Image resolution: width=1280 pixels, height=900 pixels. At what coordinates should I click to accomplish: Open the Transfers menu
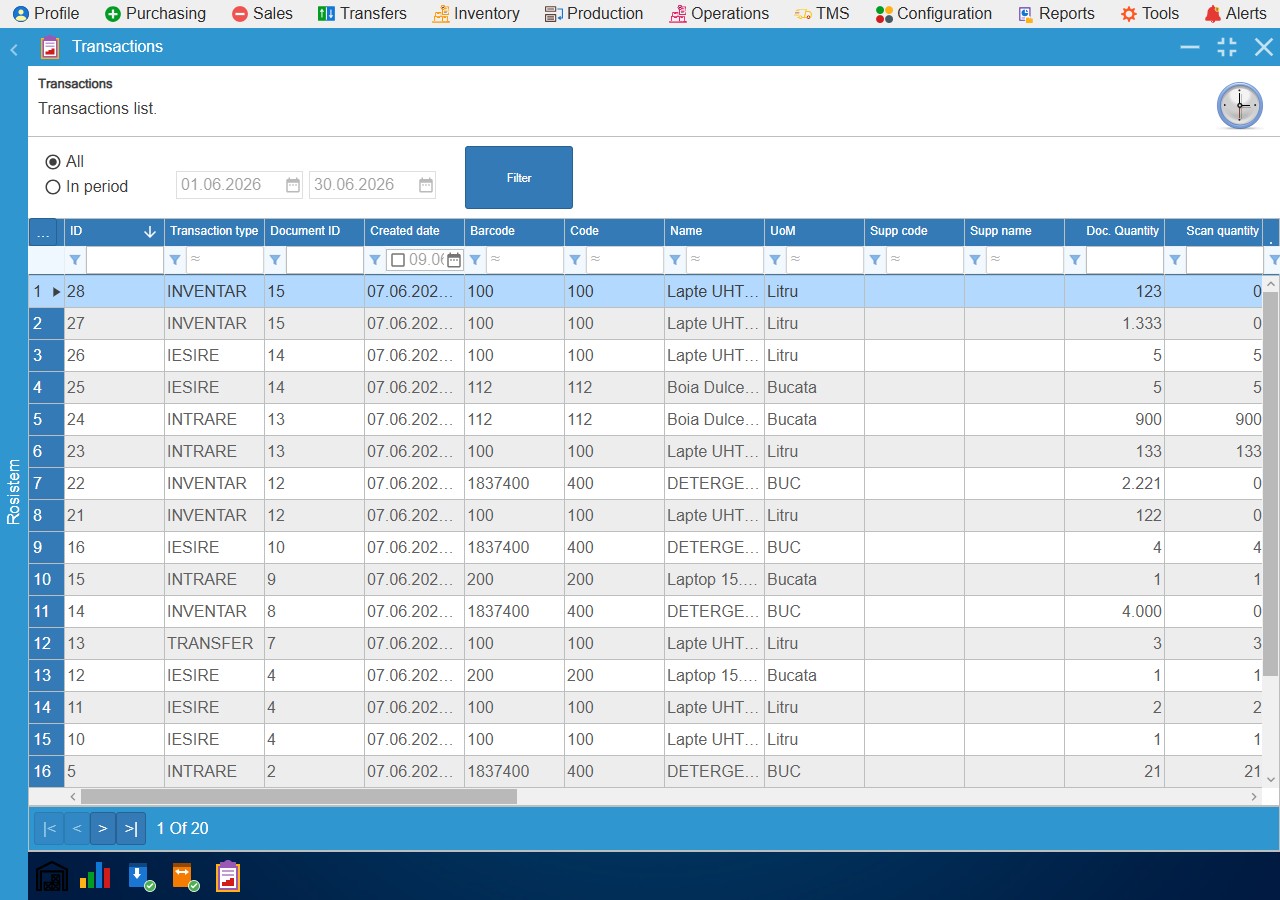point(362,13)
